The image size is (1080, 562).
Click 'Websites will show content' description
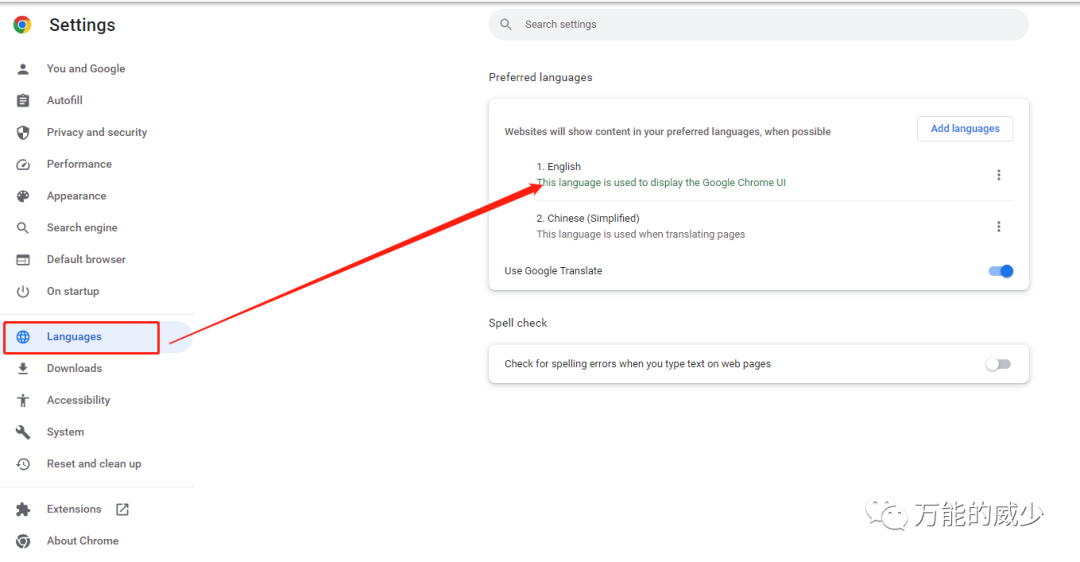coord(667,132)
